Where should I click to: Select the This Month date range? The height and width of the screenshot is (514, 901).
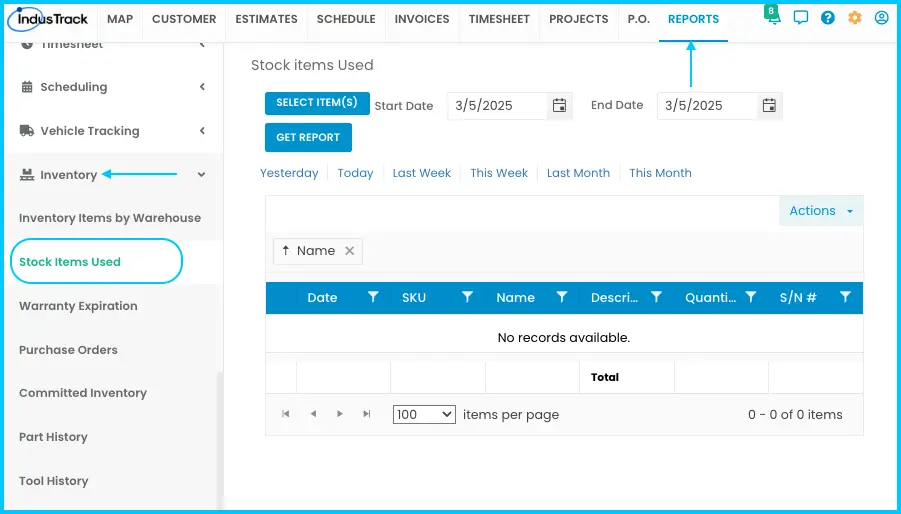coord(660,173)
